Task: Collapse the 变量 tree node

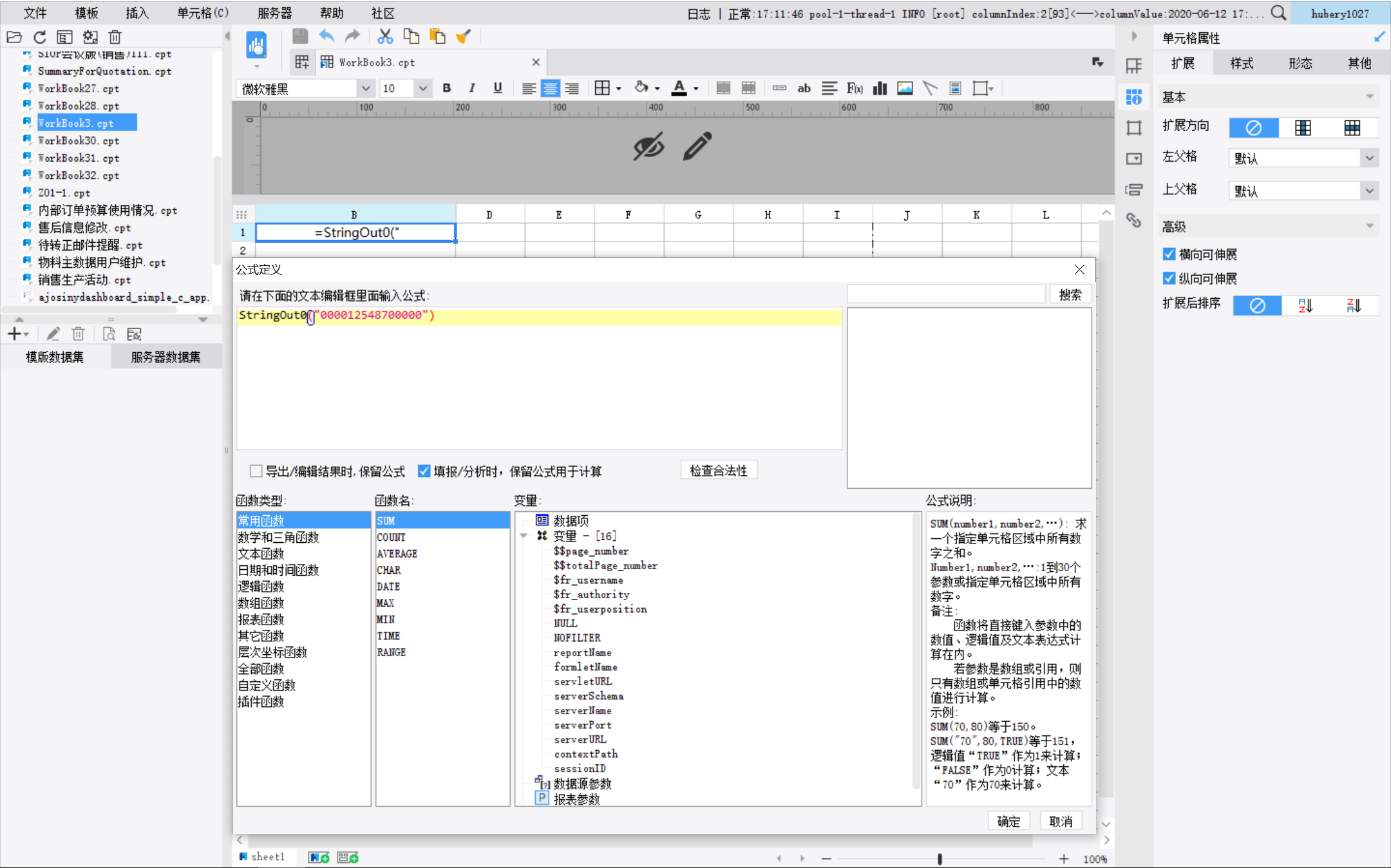Action: pos(524,536)
